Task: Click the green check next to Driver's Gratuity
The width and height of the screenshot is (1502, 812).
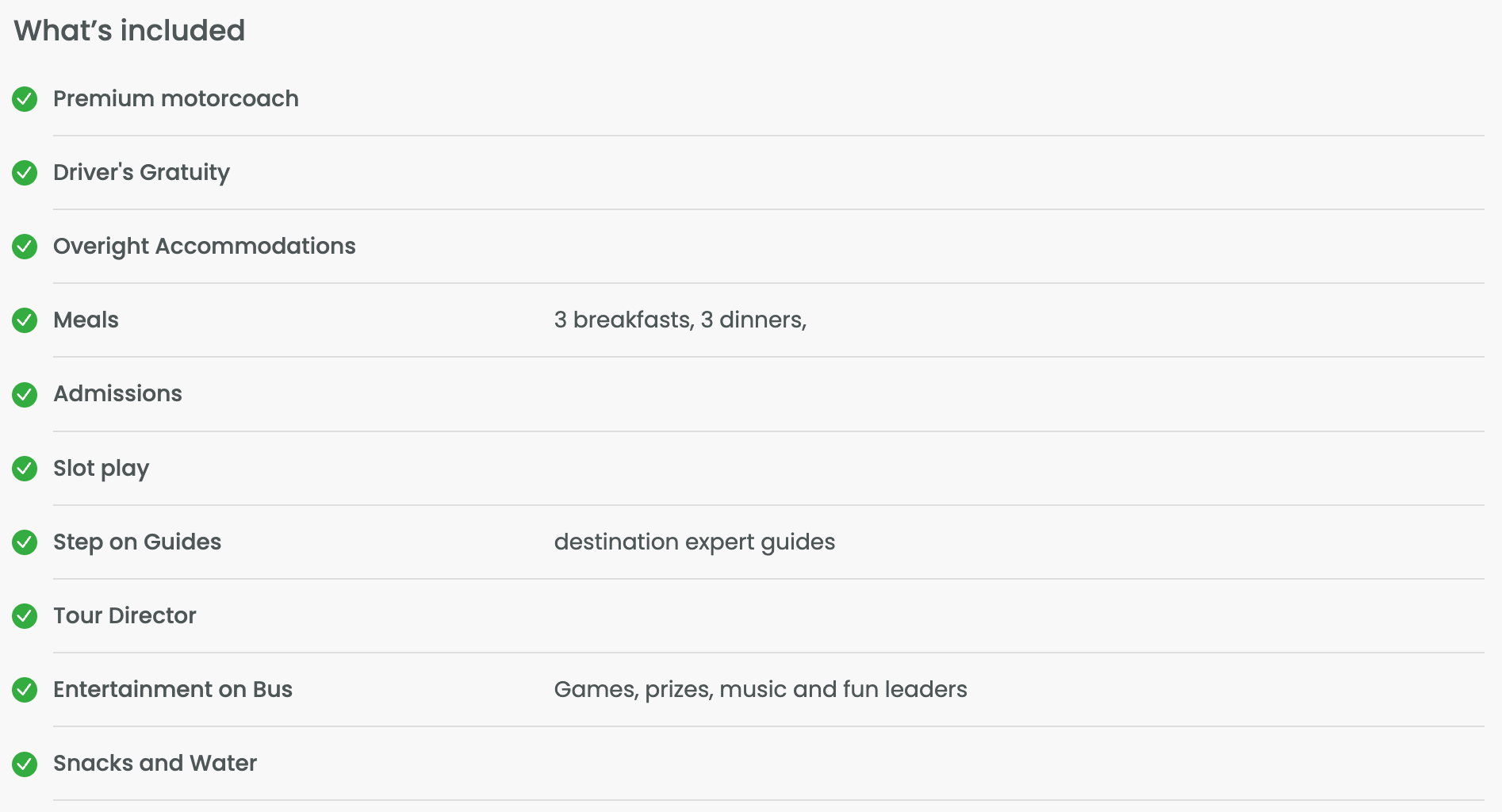Action: 25,173
